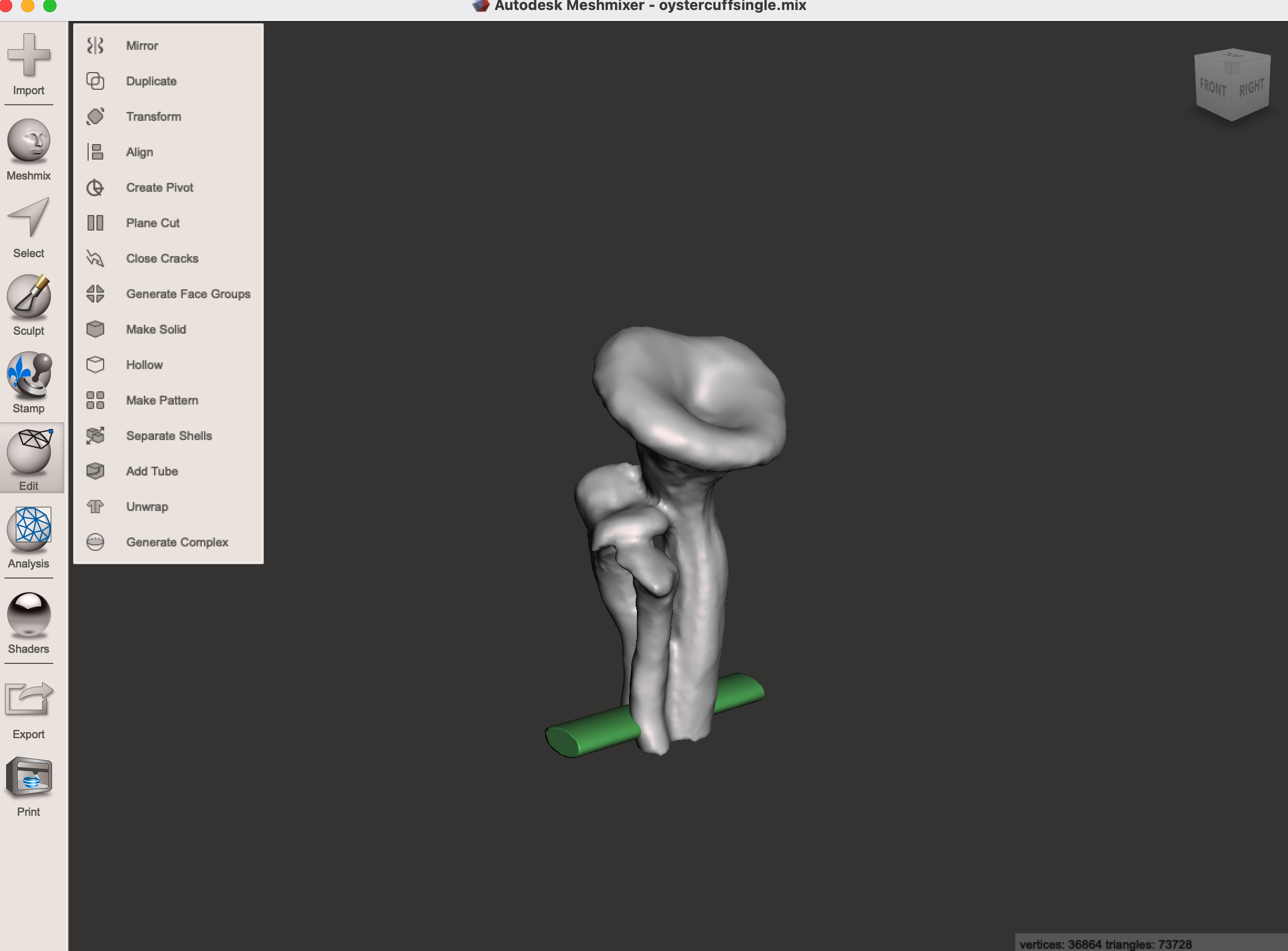
Task: Click the Close Cracks icon
Action: [95, 258]
